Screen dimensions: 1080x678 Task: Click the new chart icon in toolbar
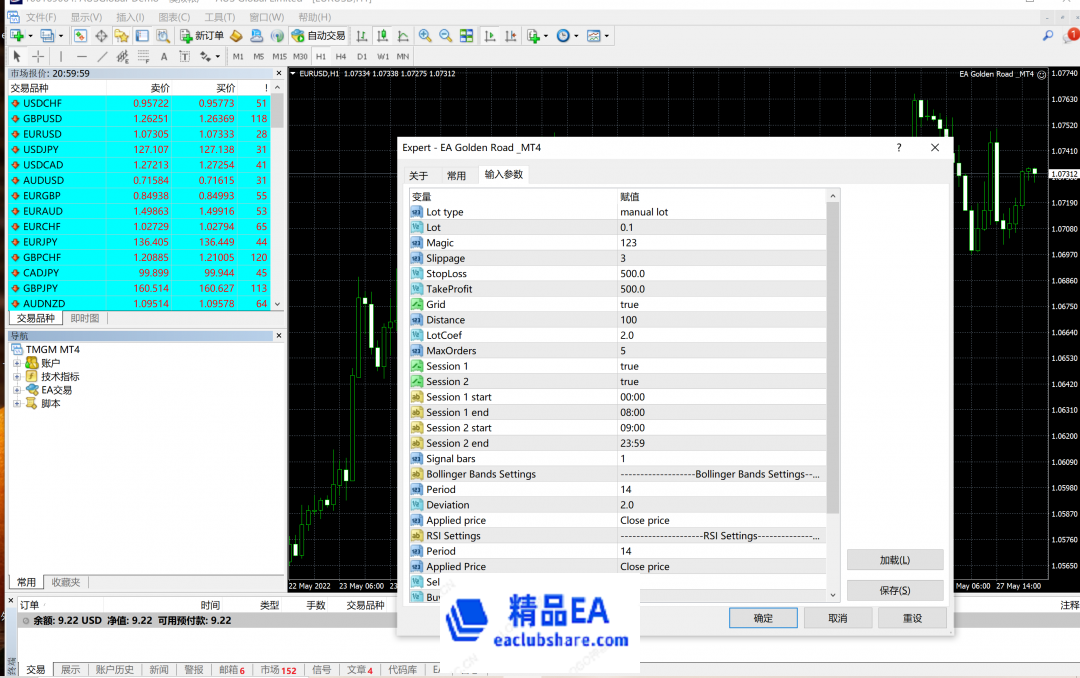point(17,36)
